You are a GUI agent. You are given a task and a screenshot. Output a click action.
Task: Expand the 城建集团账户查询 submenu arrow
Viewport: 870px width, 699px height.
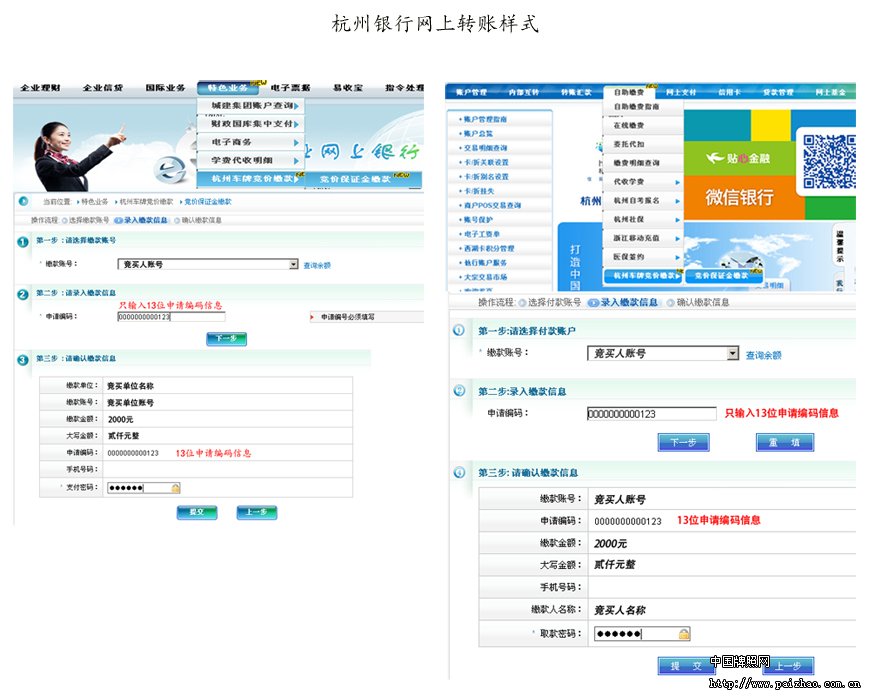pos(296,106)
